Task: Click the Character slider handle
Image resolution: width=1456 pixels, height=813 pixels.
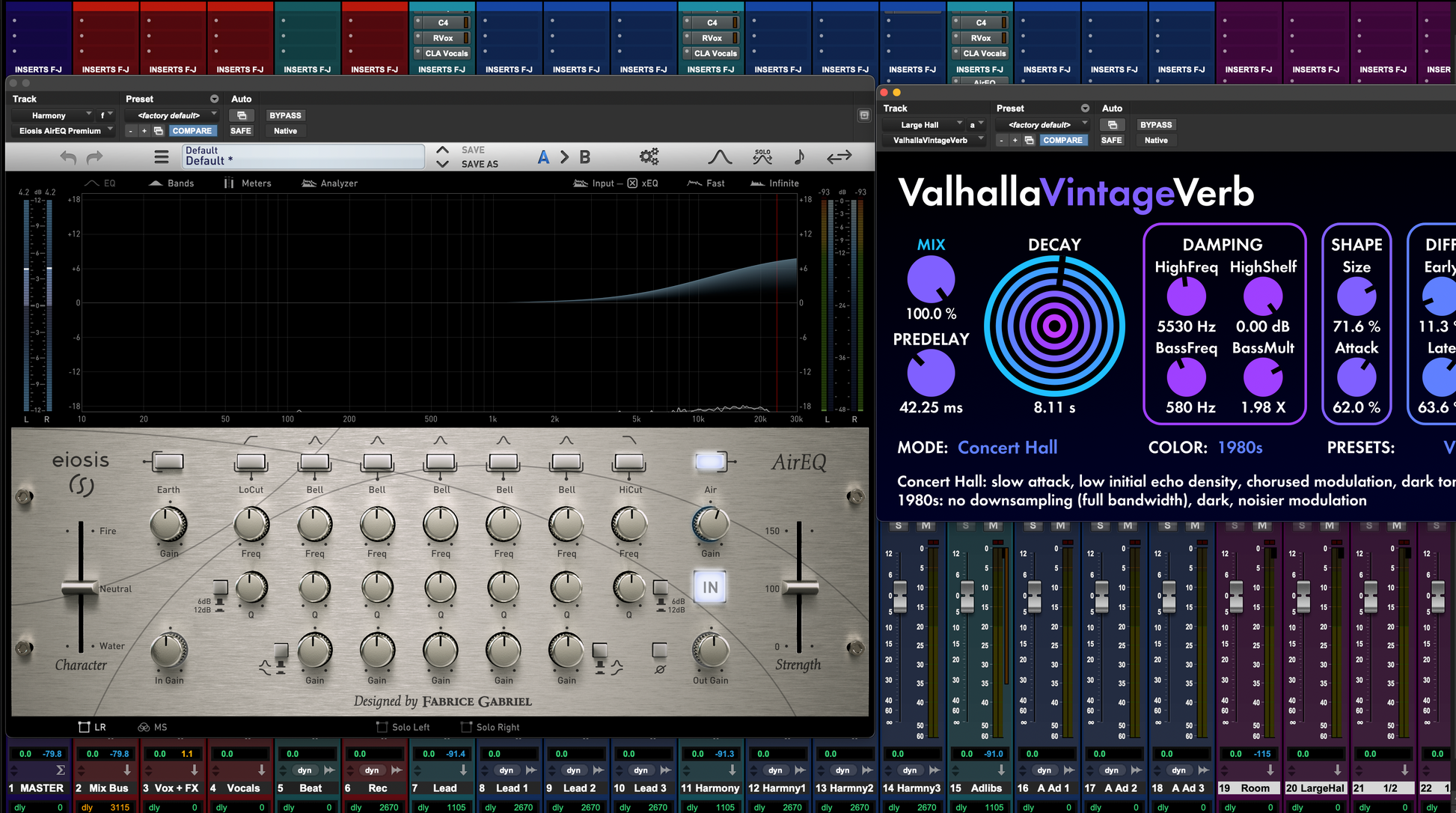Action: pos(79,588)
